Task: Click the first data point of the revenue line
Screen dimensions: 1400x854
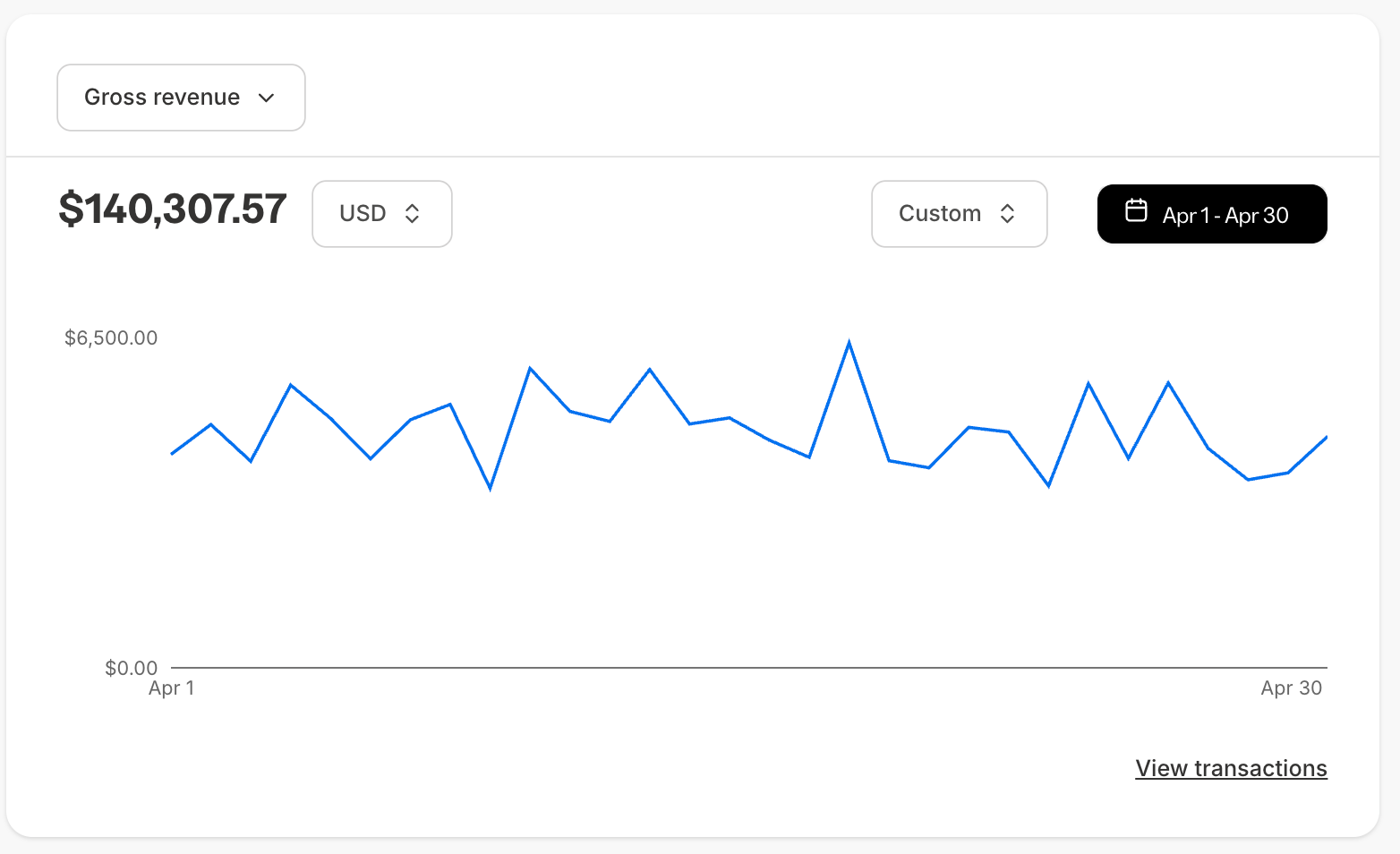Action: [172, 454]
